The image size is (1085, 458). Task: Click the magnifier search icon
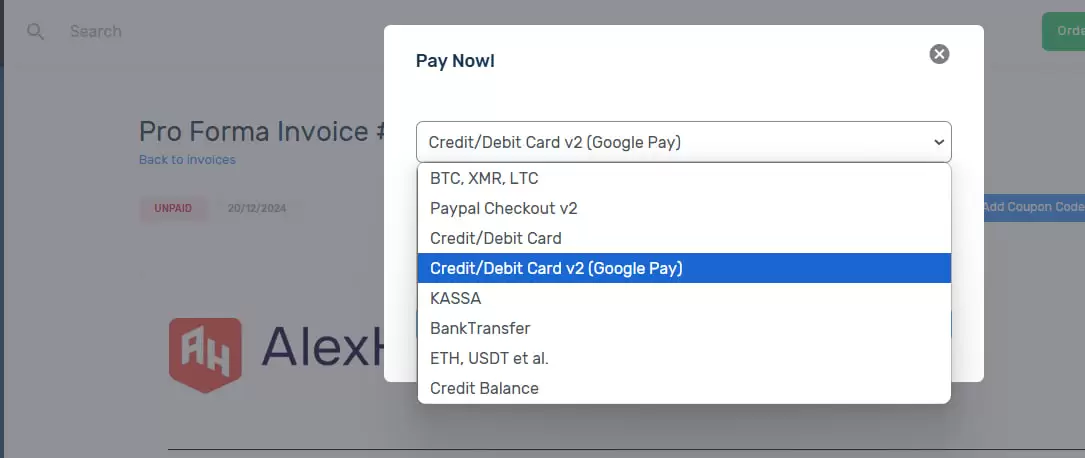coord(35,31)
